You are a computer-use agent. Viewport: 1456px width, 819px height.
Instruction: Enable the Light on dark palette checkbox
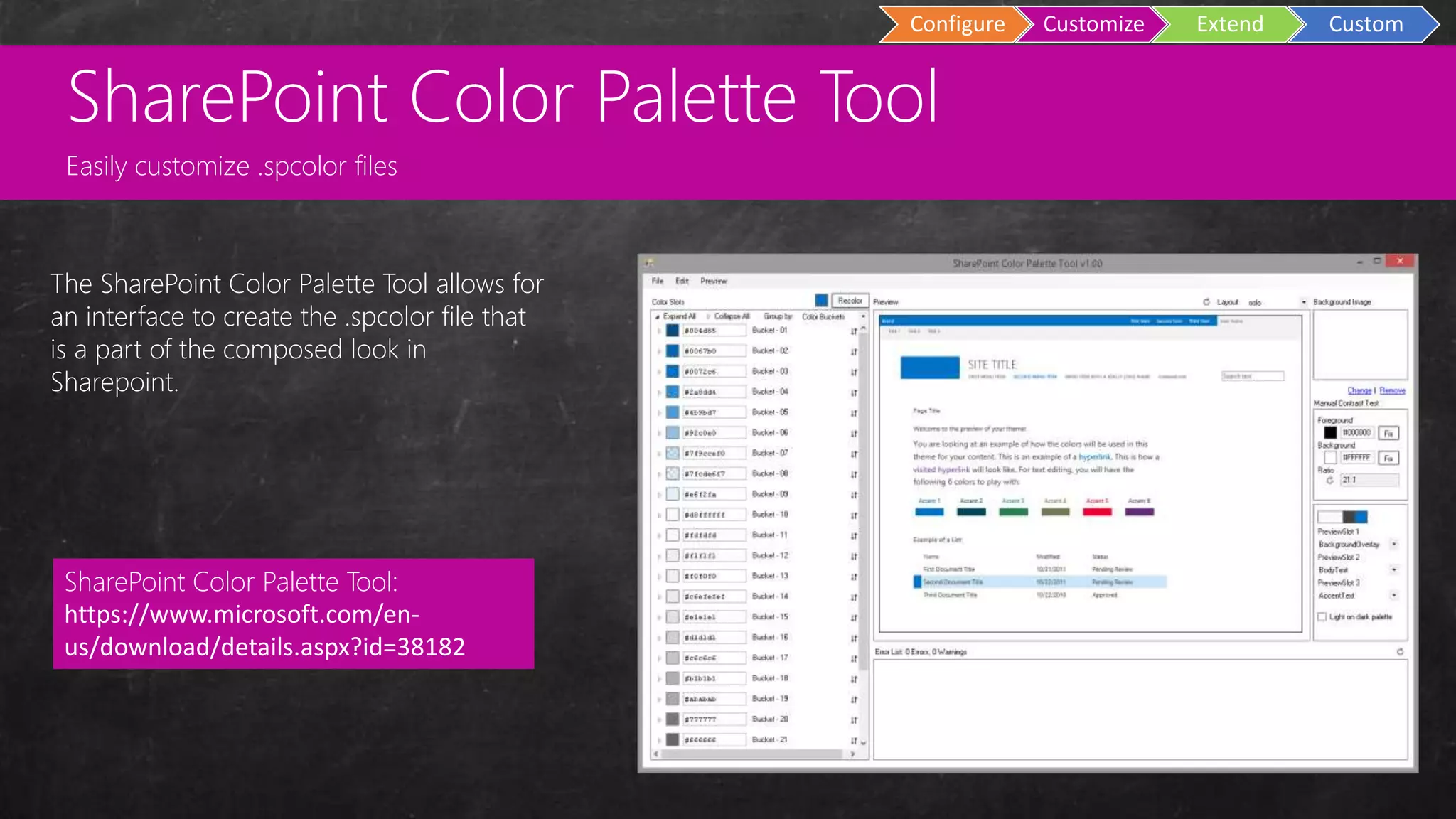click(x=1322, y=617)
